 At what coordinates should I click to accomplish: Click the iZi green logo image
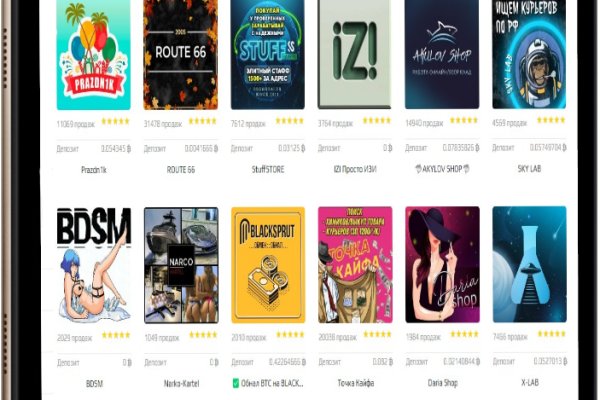coord(355,54)
